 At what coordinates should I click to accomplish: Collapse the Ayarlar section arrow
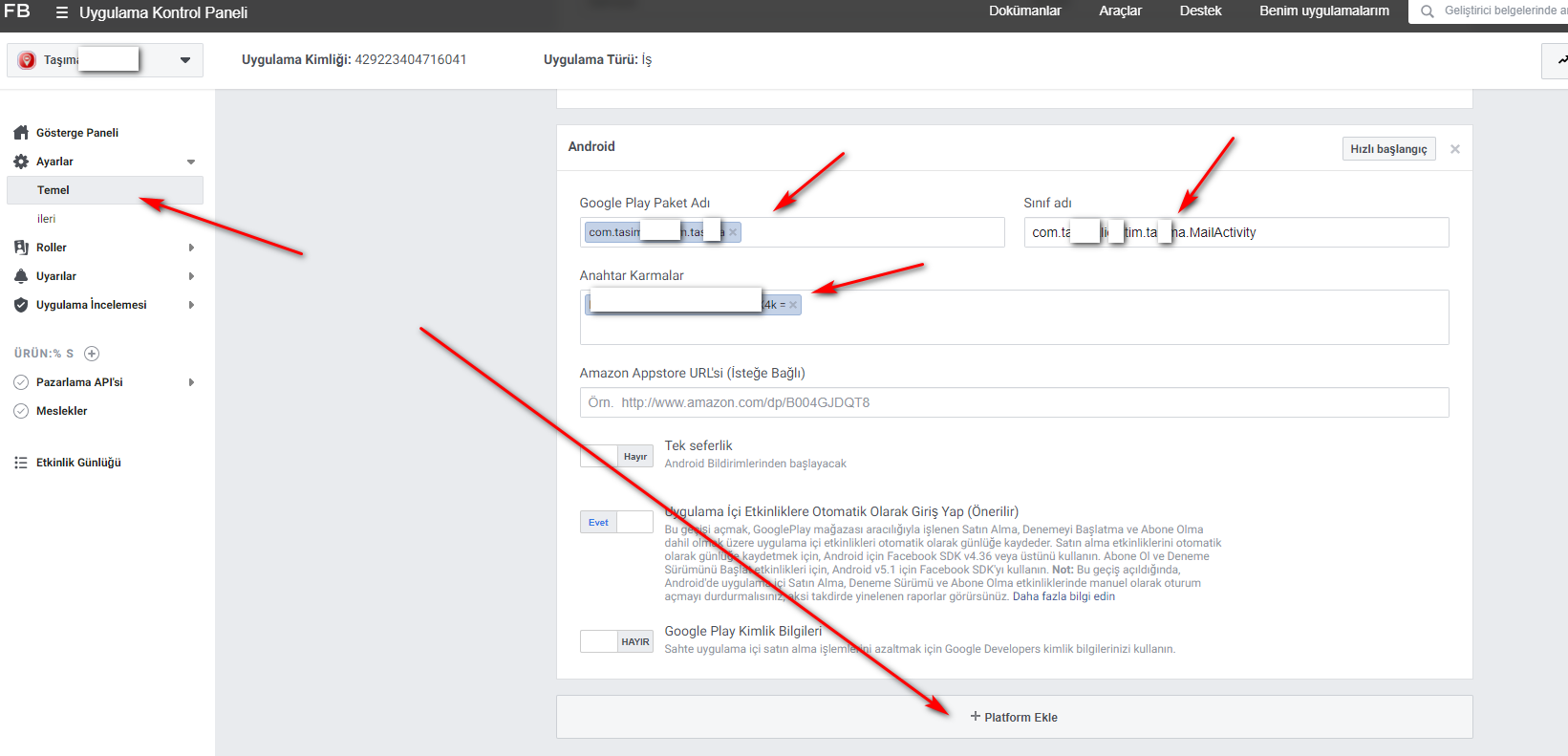click(191, 162)
